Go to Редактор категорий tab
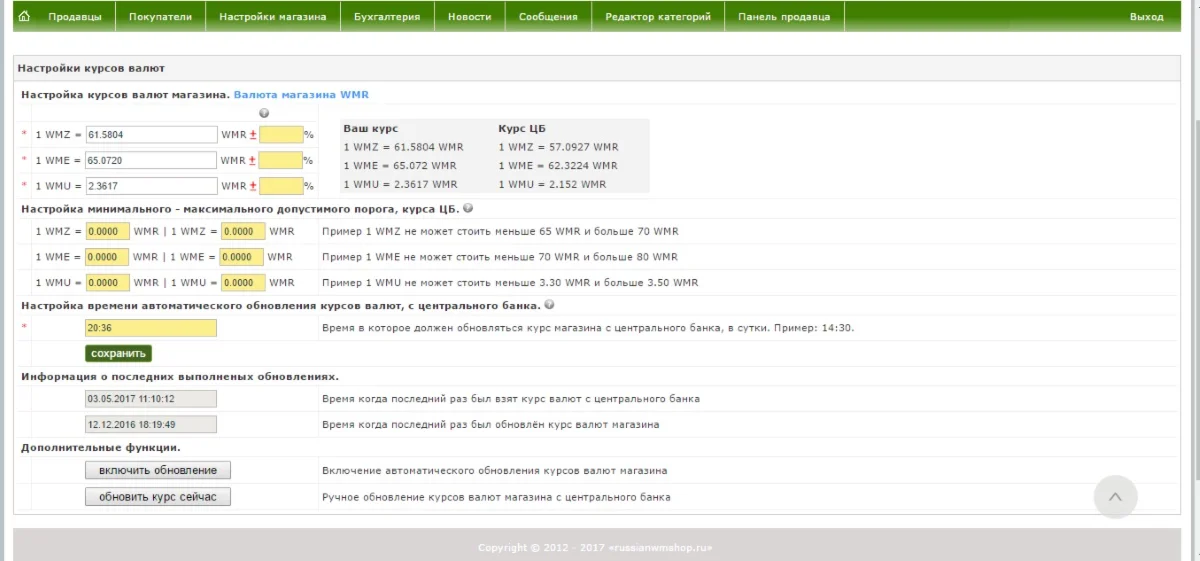1200x561 pixels. tap(657, 17)
